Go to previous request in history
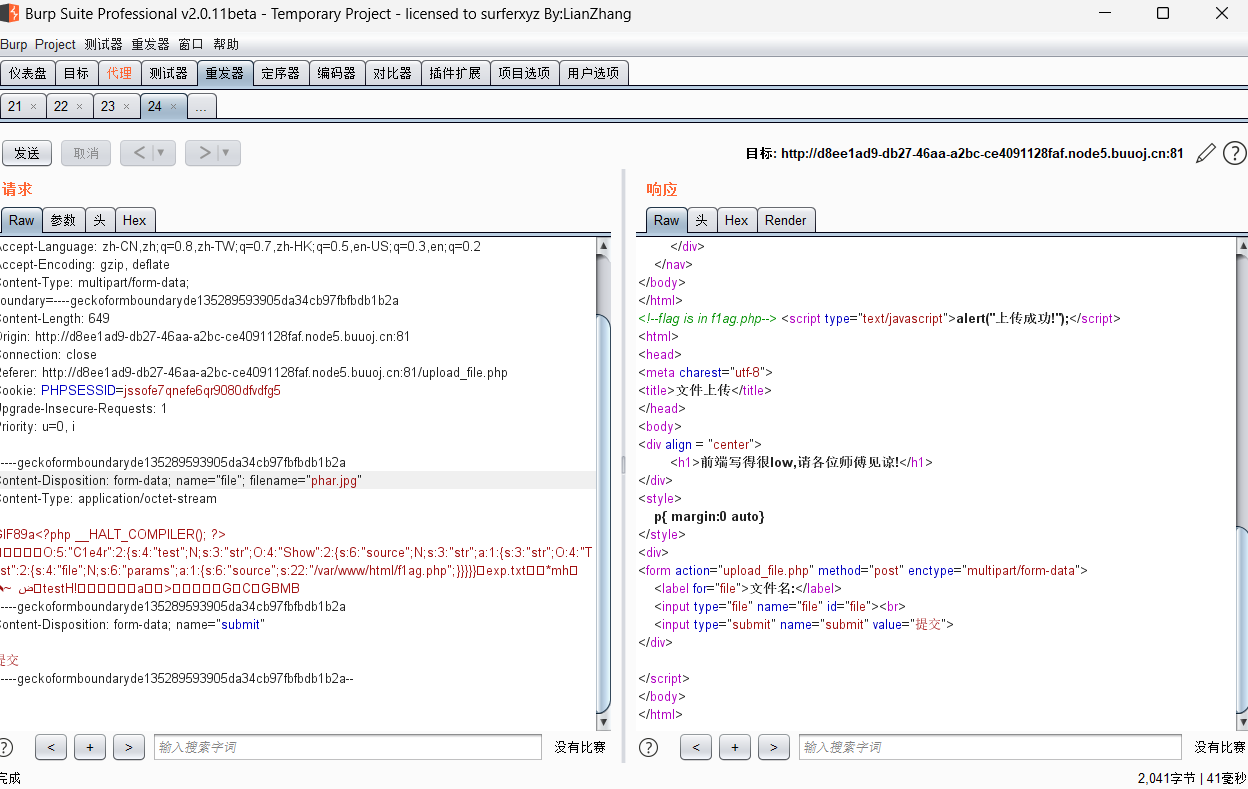 pos(137,153)
